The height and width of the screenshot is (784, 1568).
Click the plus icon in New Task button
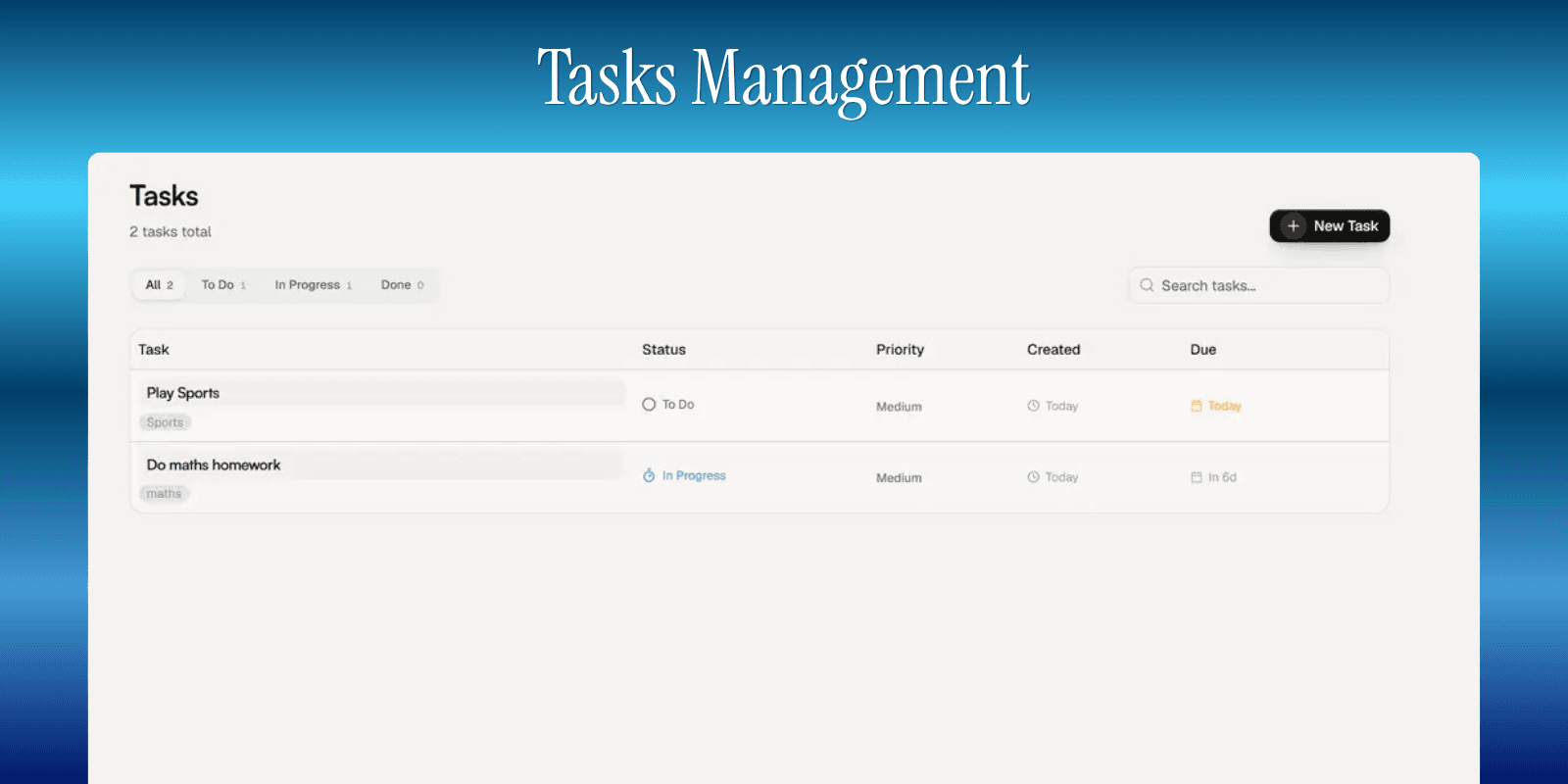pyautogui.click(x=1293, y=226)
